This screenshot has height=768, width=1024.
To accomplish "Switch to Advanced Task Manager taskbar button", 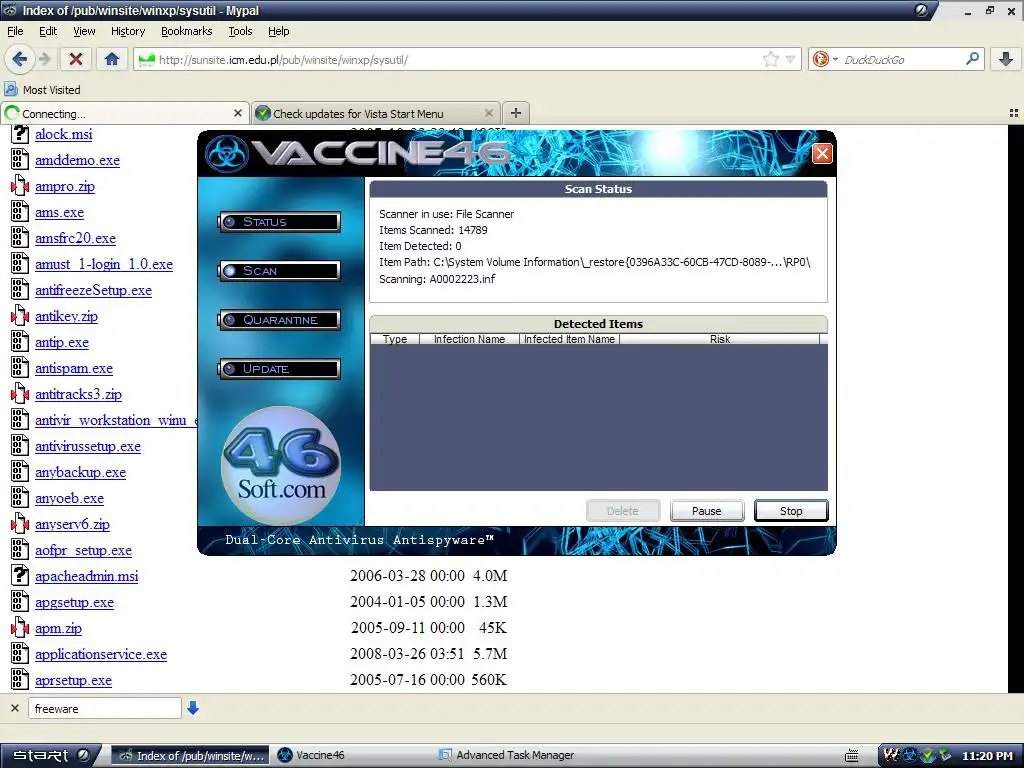I will click(x=507, y=755).
